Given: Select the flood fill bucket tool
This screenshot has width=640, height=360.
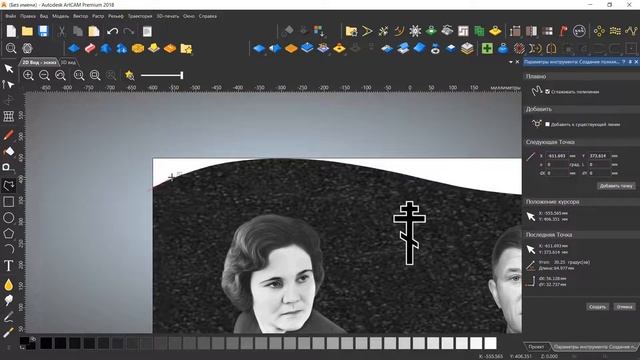Looking at the screenshot, I should [9, 151].
